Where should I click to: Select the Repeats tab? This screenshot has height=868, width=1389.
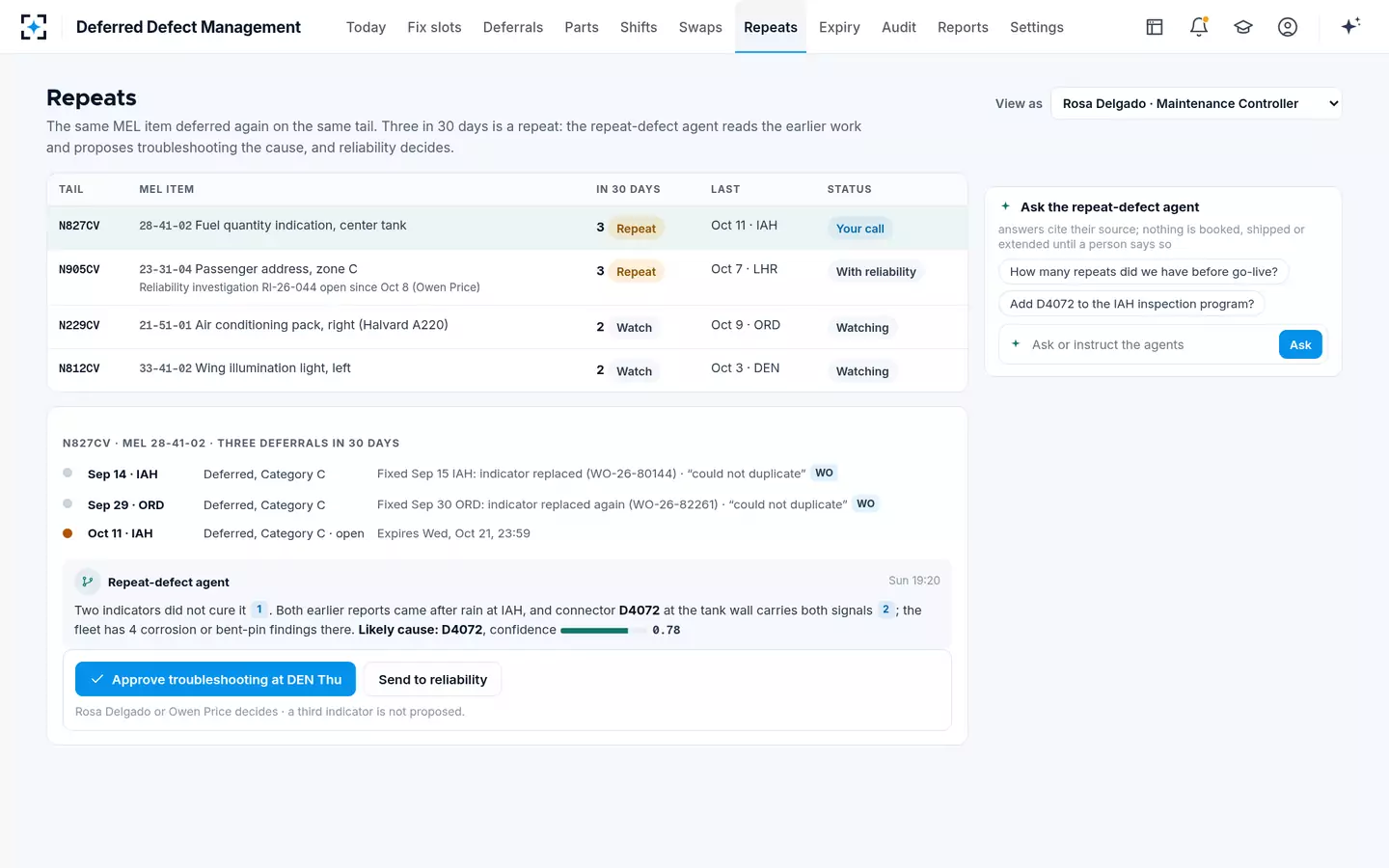[771, 27]
